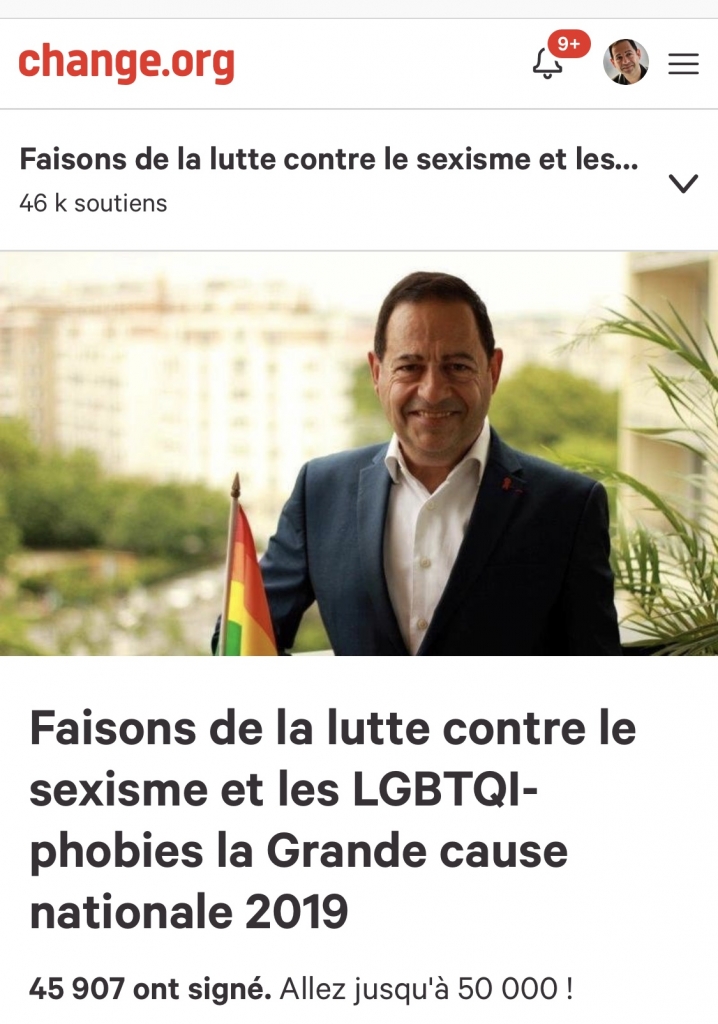Click the '46 k soutiens' supporter count

(x=93, y=203)
